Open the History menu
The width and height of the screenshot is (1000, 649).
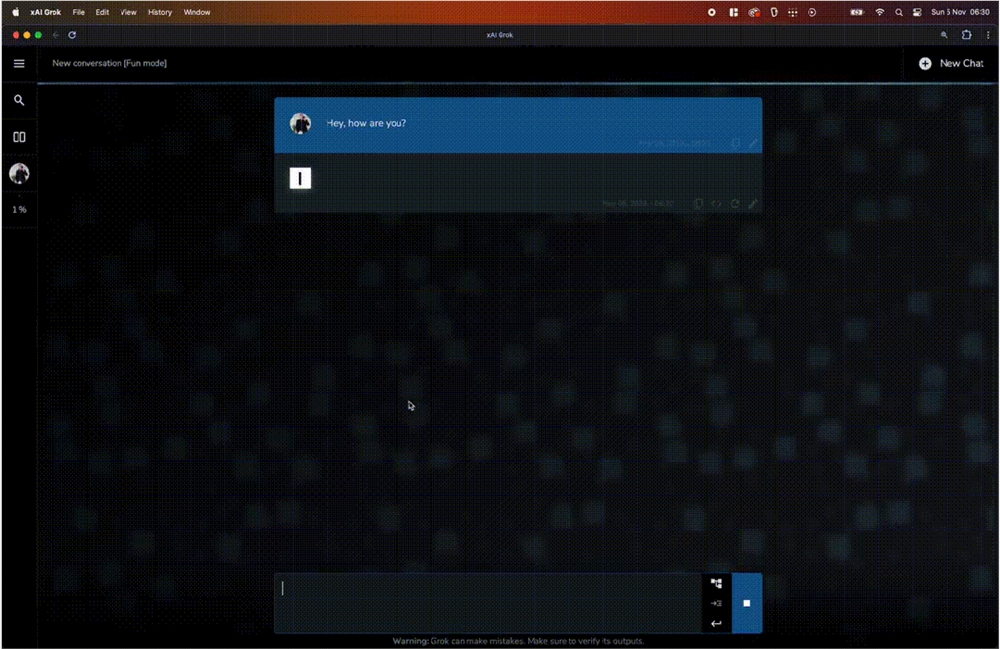[x=160, y=12]
